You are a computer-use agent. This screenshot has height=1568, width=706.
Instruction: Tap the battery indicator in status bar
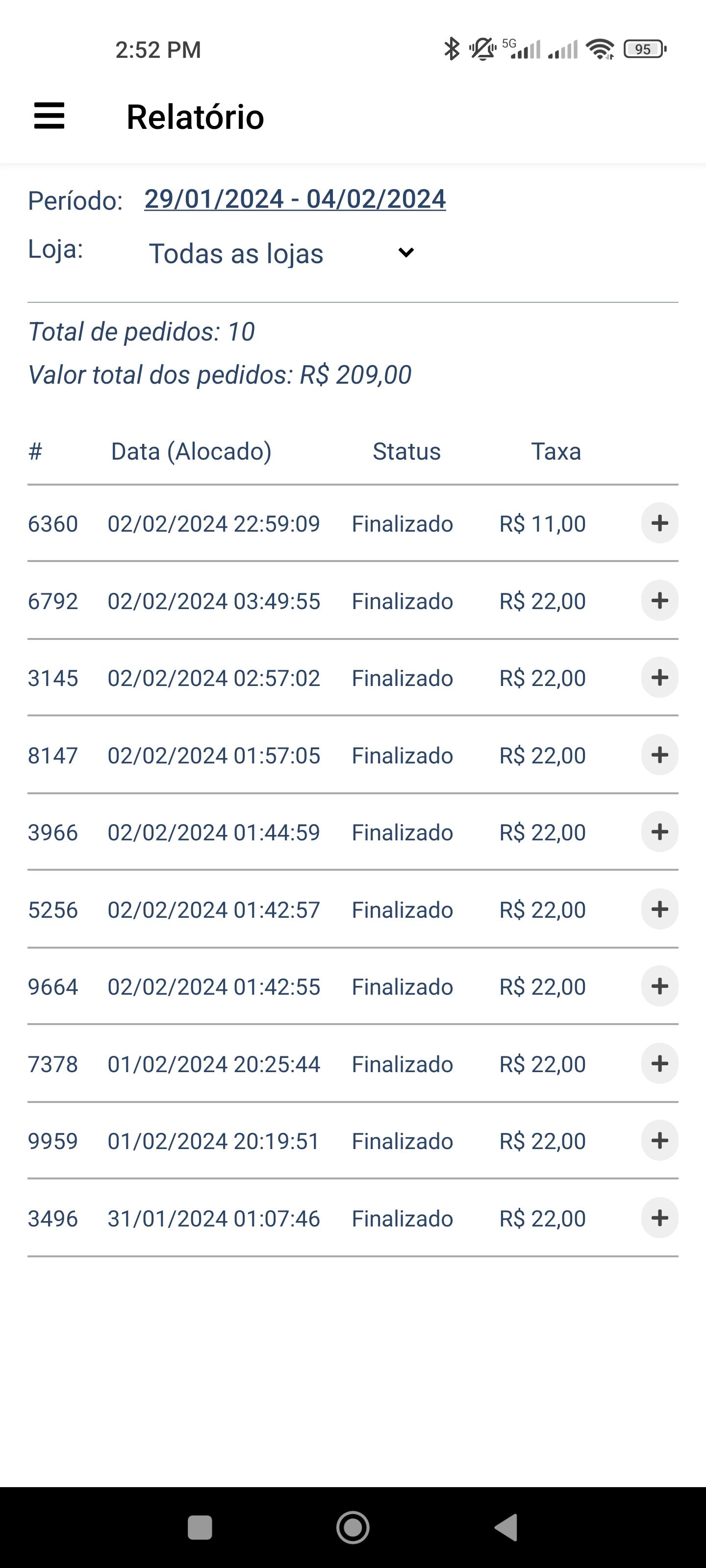(x=645, y=49)
